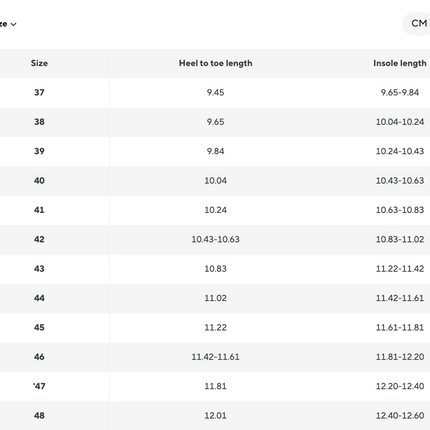Click the 11.22 heel length cell

pos(215,327)
